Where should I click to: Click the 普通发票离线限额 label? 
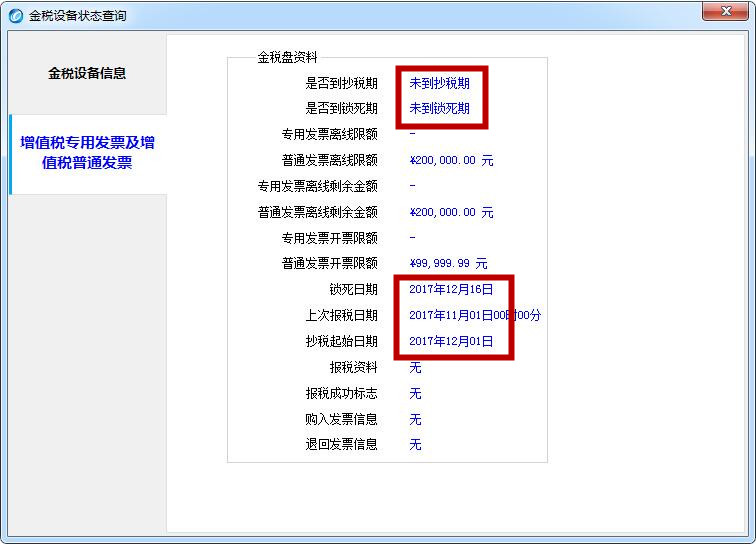(x=330, y=160)
